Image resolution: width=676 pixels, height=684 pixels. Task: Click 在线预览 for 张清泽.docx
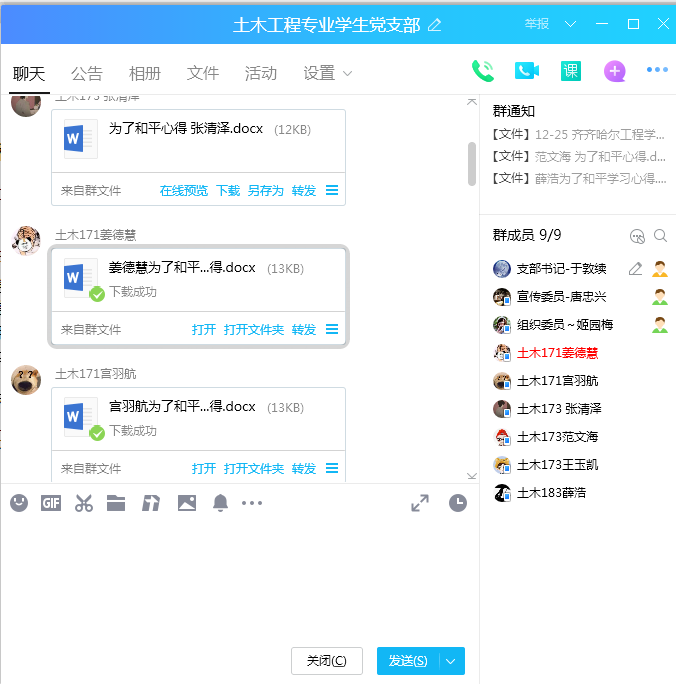coord(184,190)
